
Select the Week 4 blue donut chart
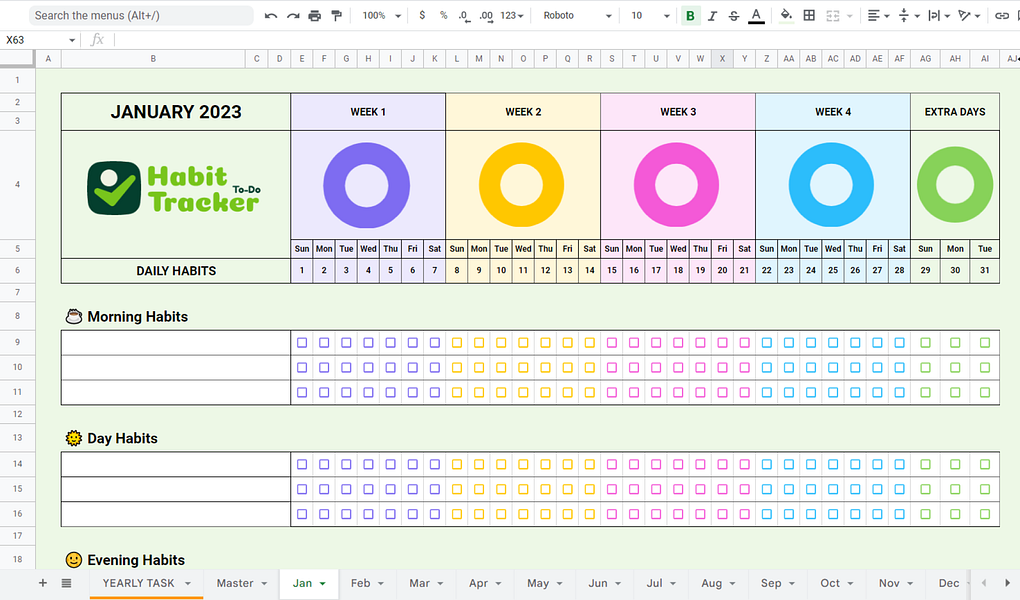coord(831,185)
